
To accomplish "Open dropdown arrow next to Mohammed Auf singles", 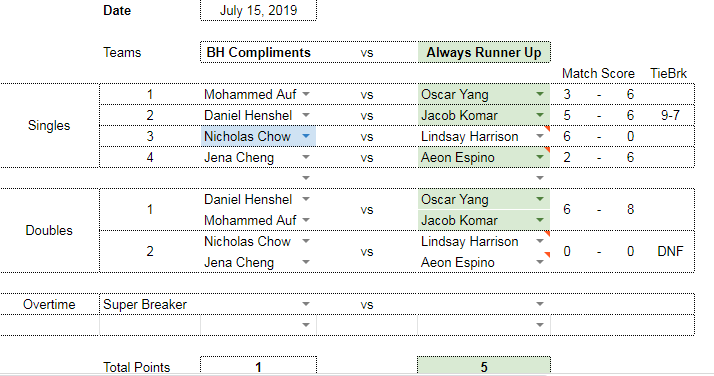I will pos(306,94).
